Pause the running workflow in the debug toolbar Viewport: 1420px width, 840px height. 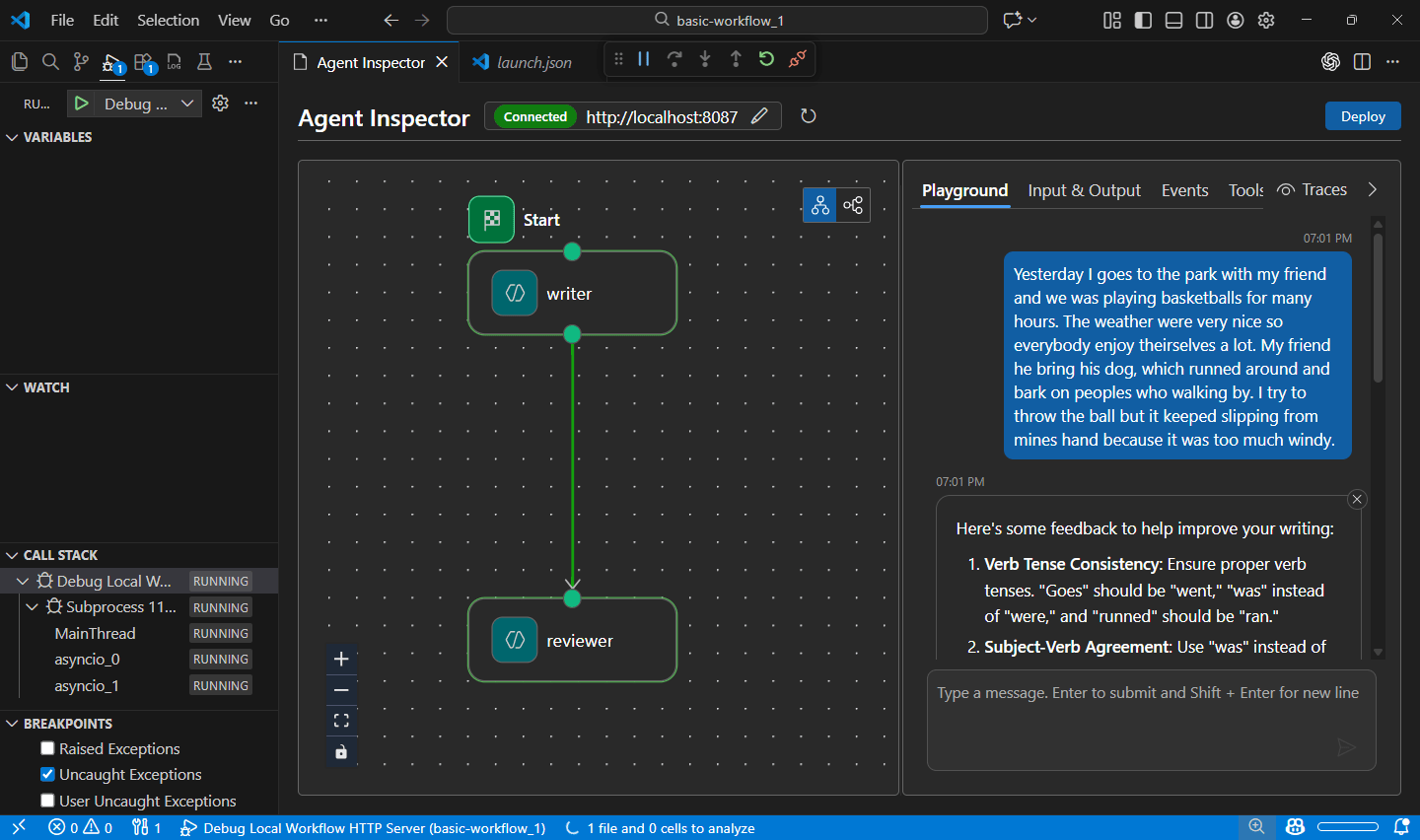(643, 58)
